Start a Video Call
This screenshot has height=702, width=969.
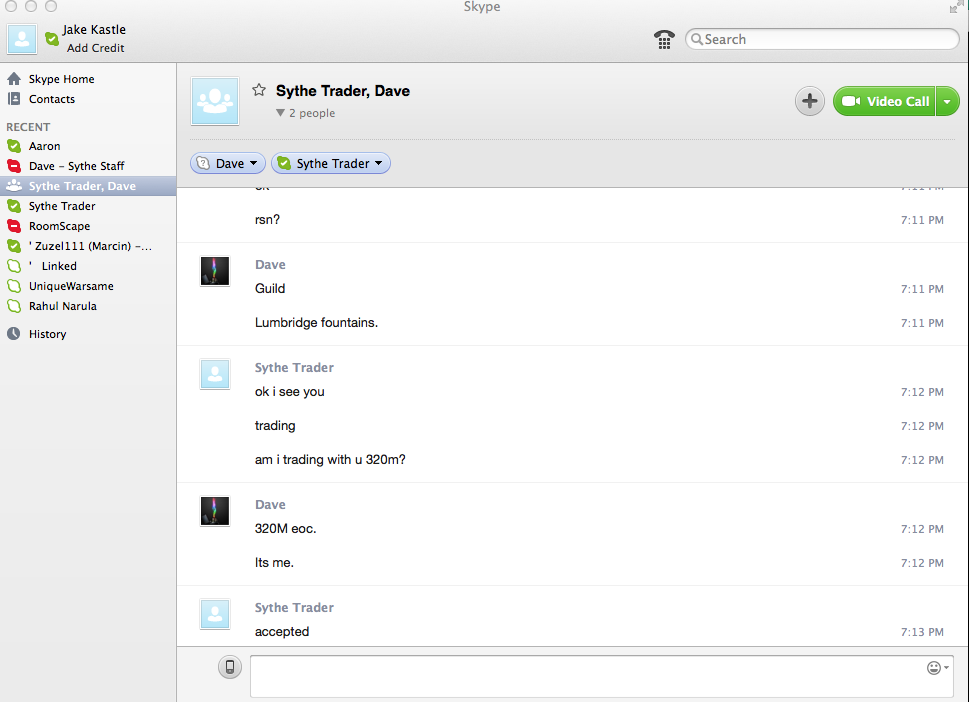[x=884, y=101]
